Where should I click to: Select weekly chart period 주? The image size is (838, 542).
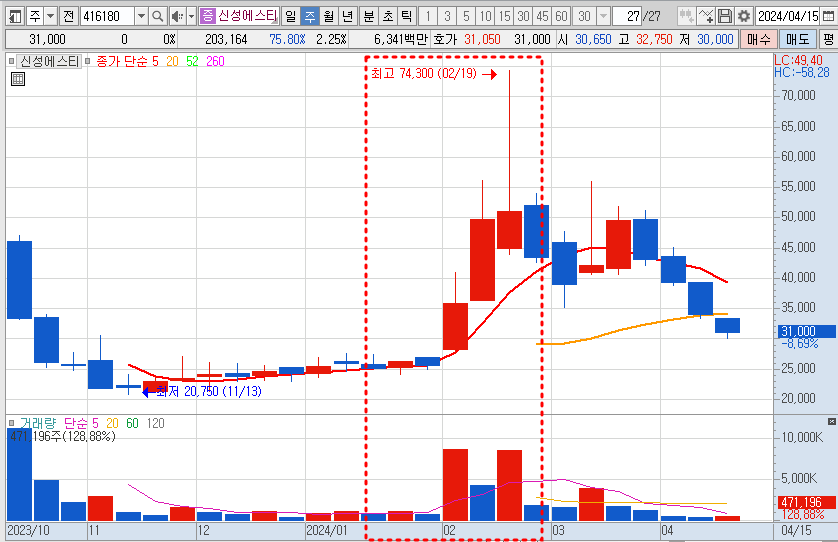click(309, 16)
